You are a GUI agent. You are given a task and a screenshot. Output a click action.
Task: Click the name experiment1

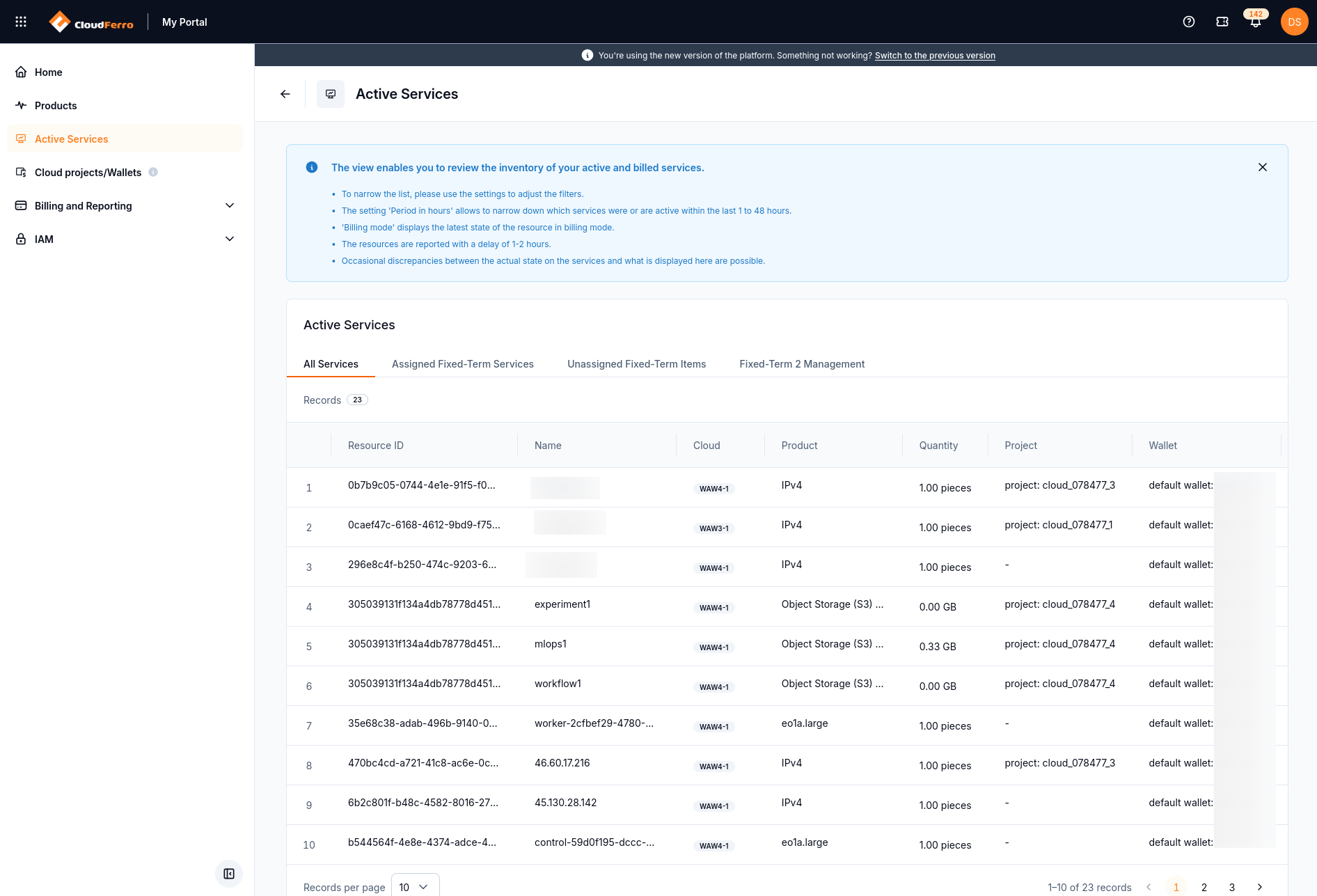pos(562,604)
